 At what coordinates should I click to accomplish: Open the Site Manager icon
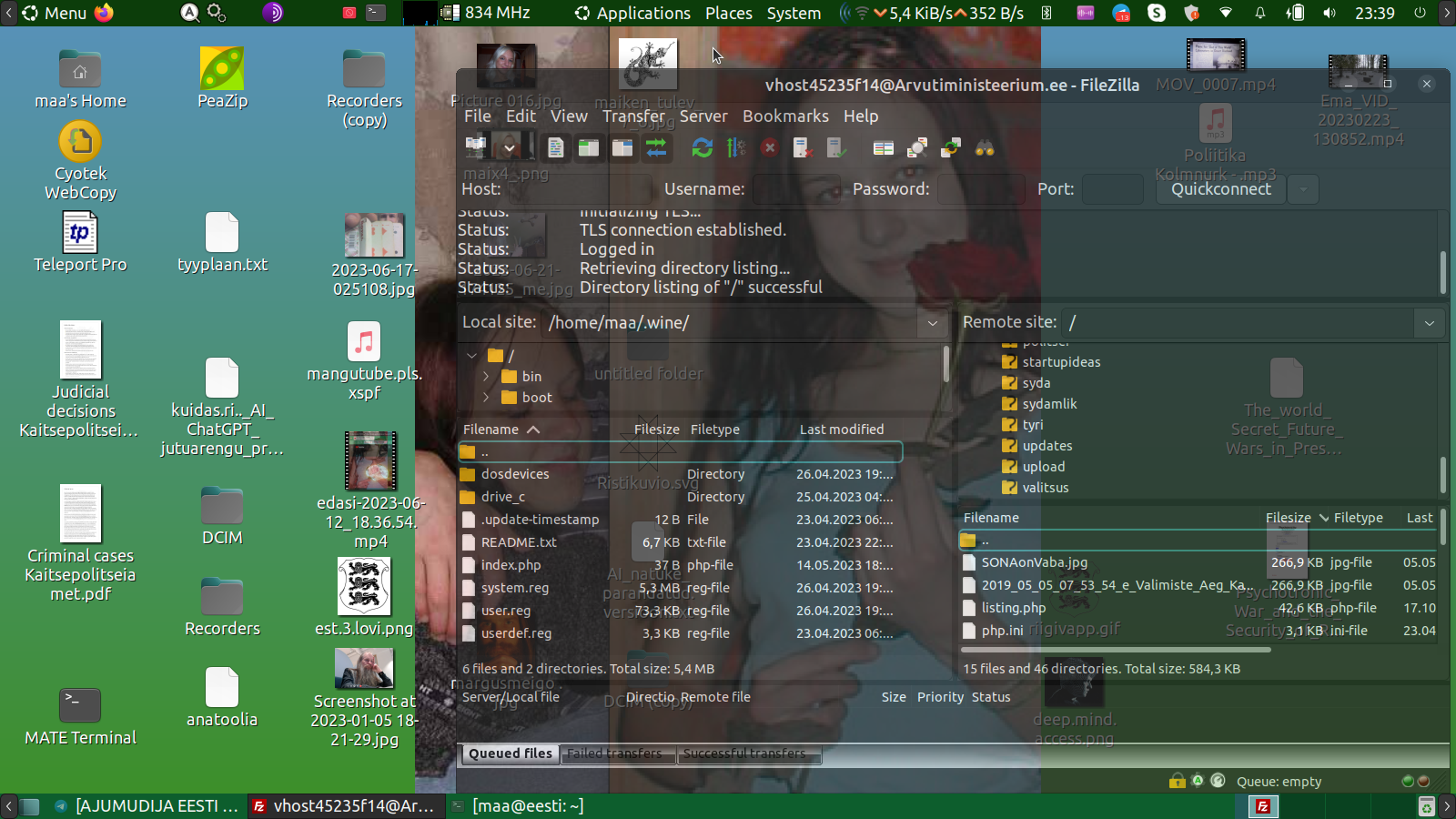(x=476, y=147)
